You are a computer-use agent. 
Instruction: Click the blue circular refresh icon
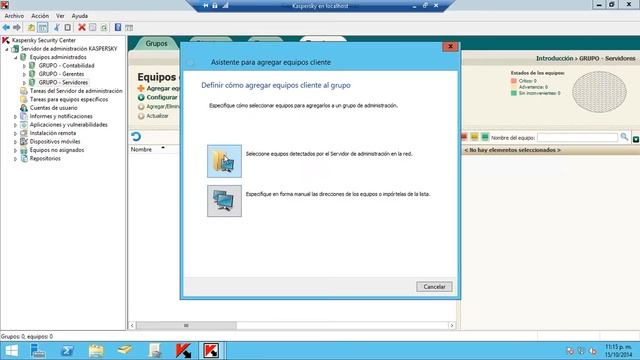pyautogui.click(x=136, y=136)
